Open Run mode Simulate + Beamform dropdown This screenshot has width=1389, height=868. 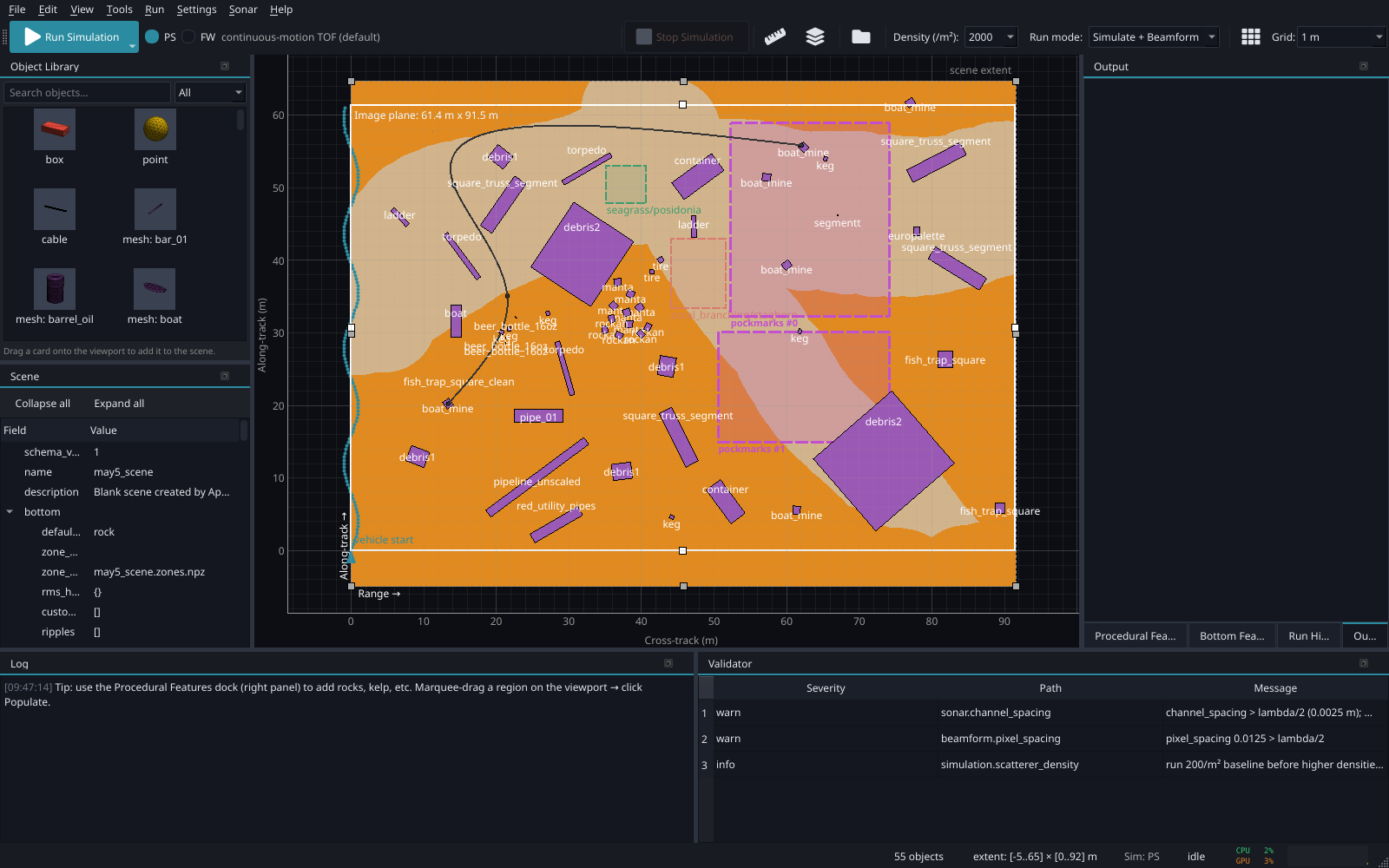(1154, 36)
